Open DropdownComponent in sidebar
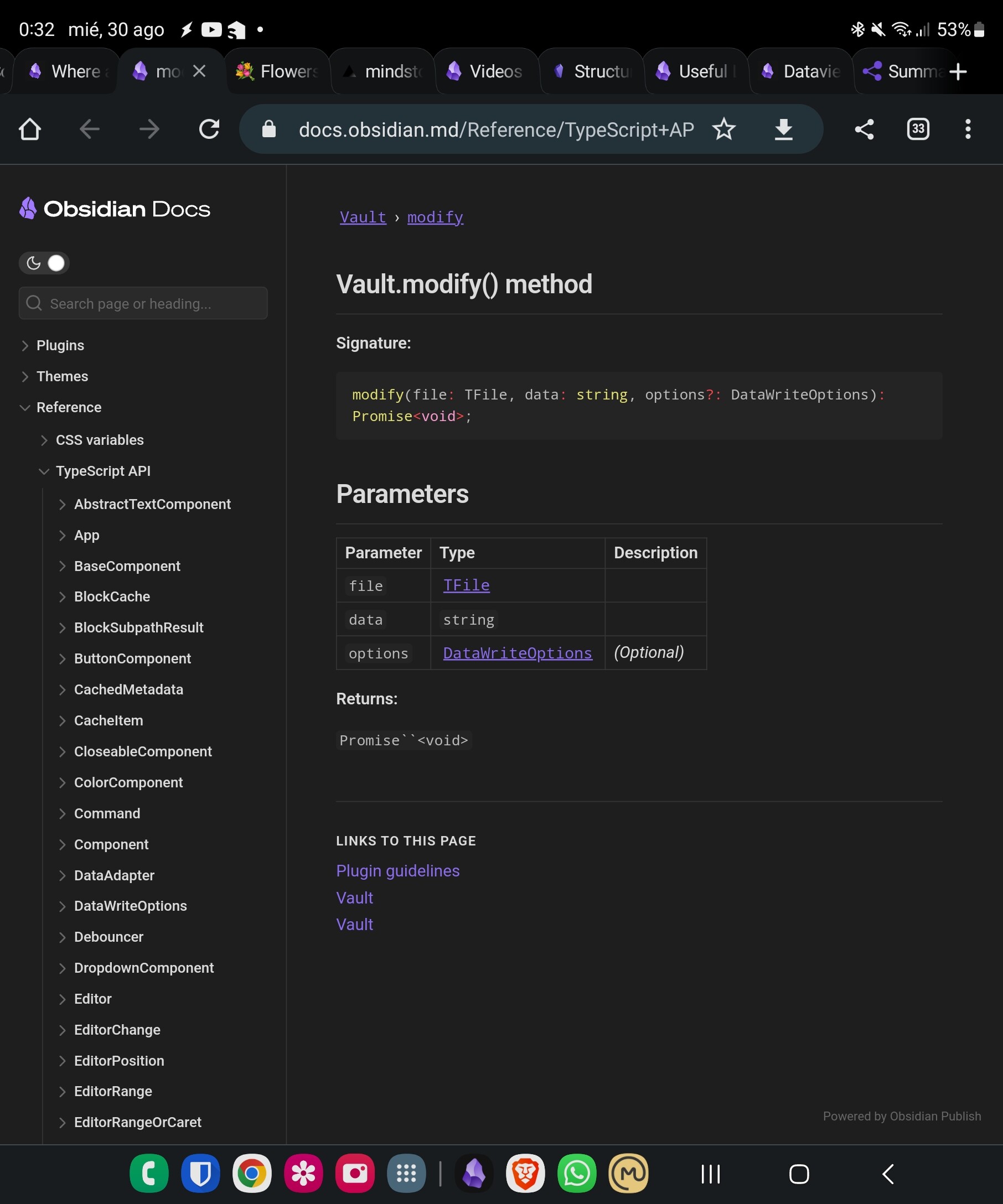The image size is (1003, 1204). 144,967
